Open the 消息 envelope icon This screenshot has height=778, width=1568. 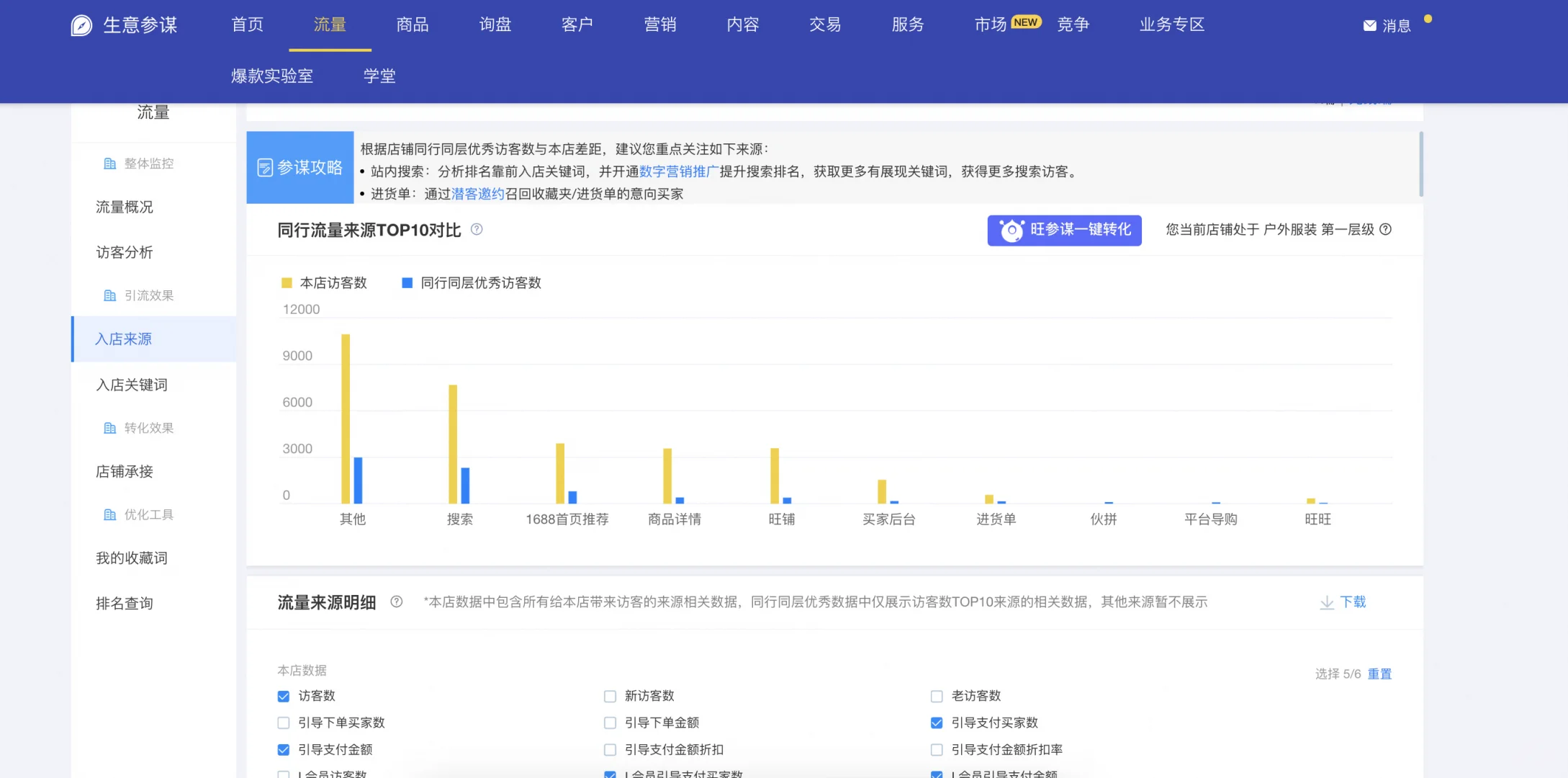click(x=1369, y=26)
